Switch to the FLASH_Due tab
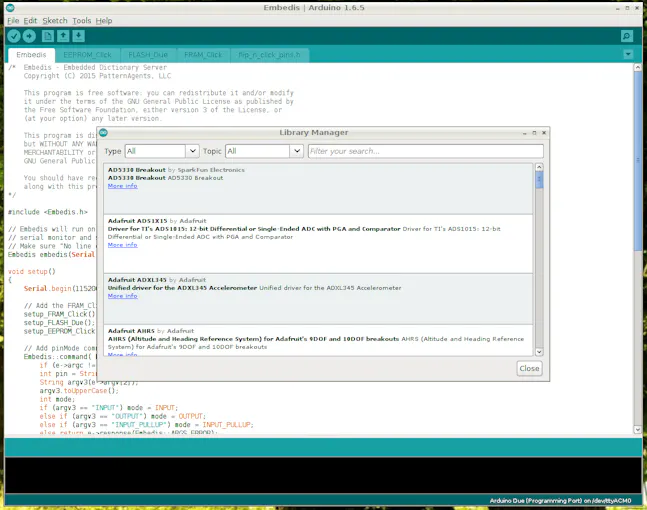This screenshot has width=647, height=510. 148,55
